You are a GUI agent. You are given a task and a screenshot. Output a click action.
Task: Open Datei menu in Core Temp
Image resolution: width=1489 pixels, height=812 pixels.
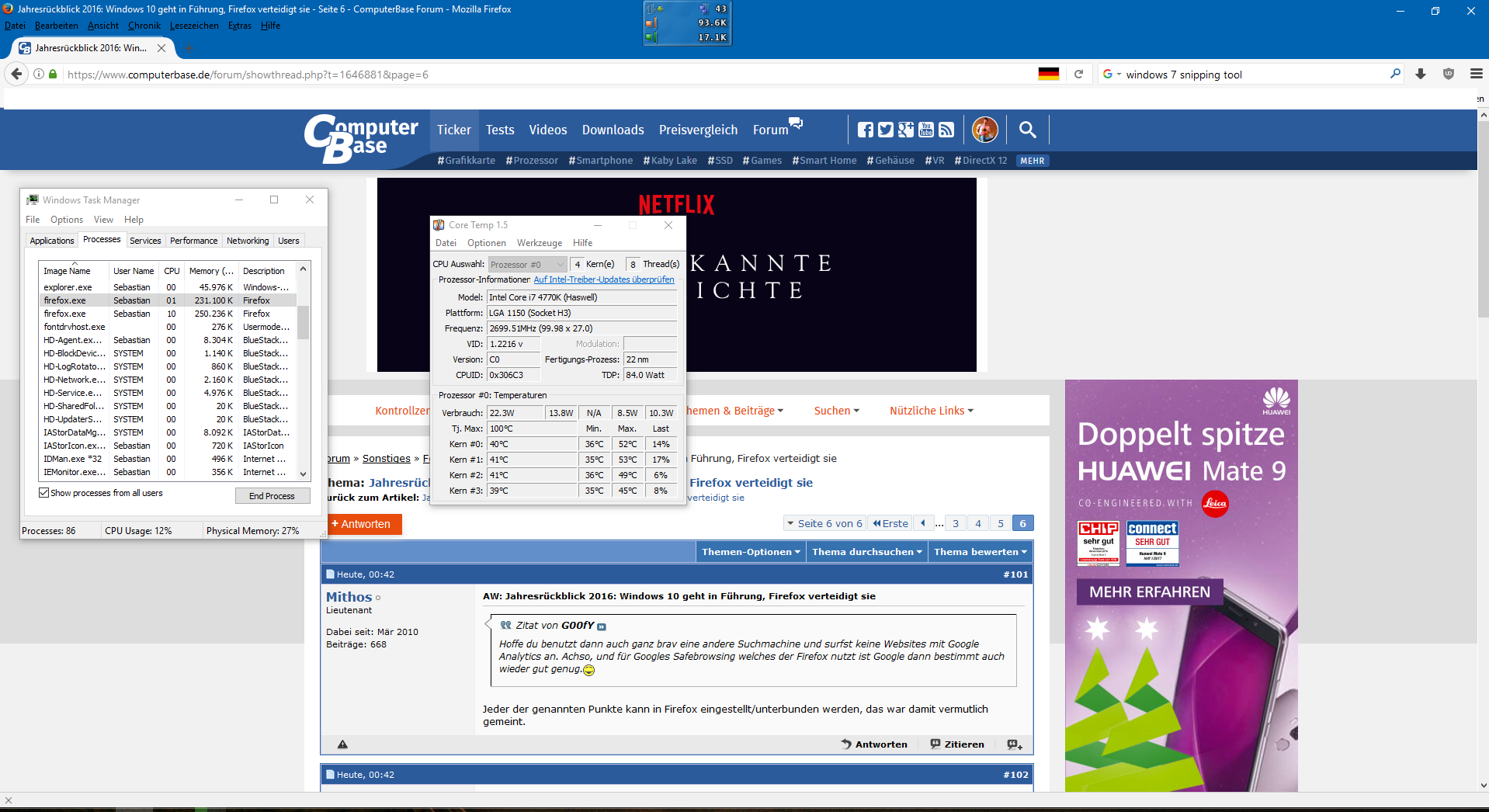pos(446,243)
